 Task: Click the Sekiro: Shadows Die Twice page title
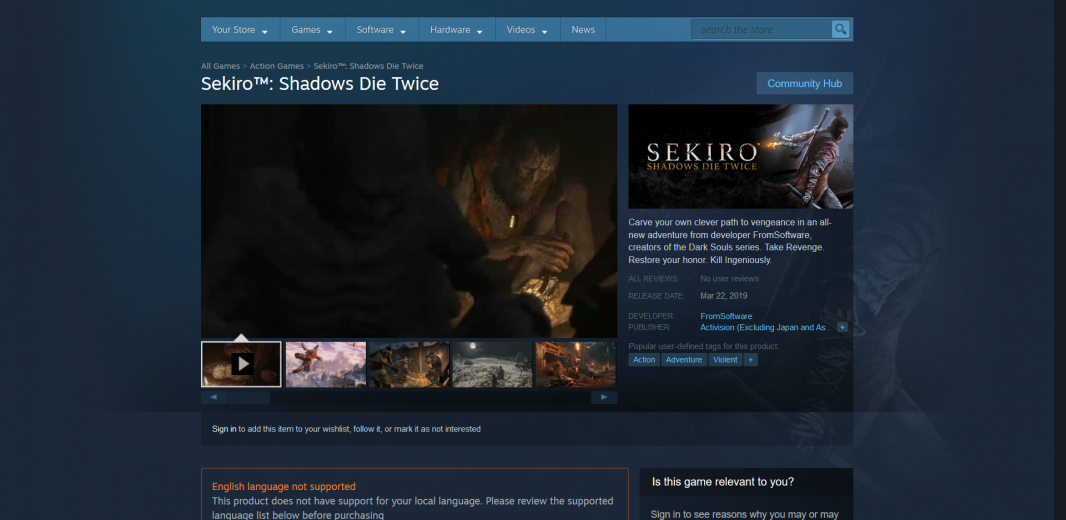coord(320,84)
